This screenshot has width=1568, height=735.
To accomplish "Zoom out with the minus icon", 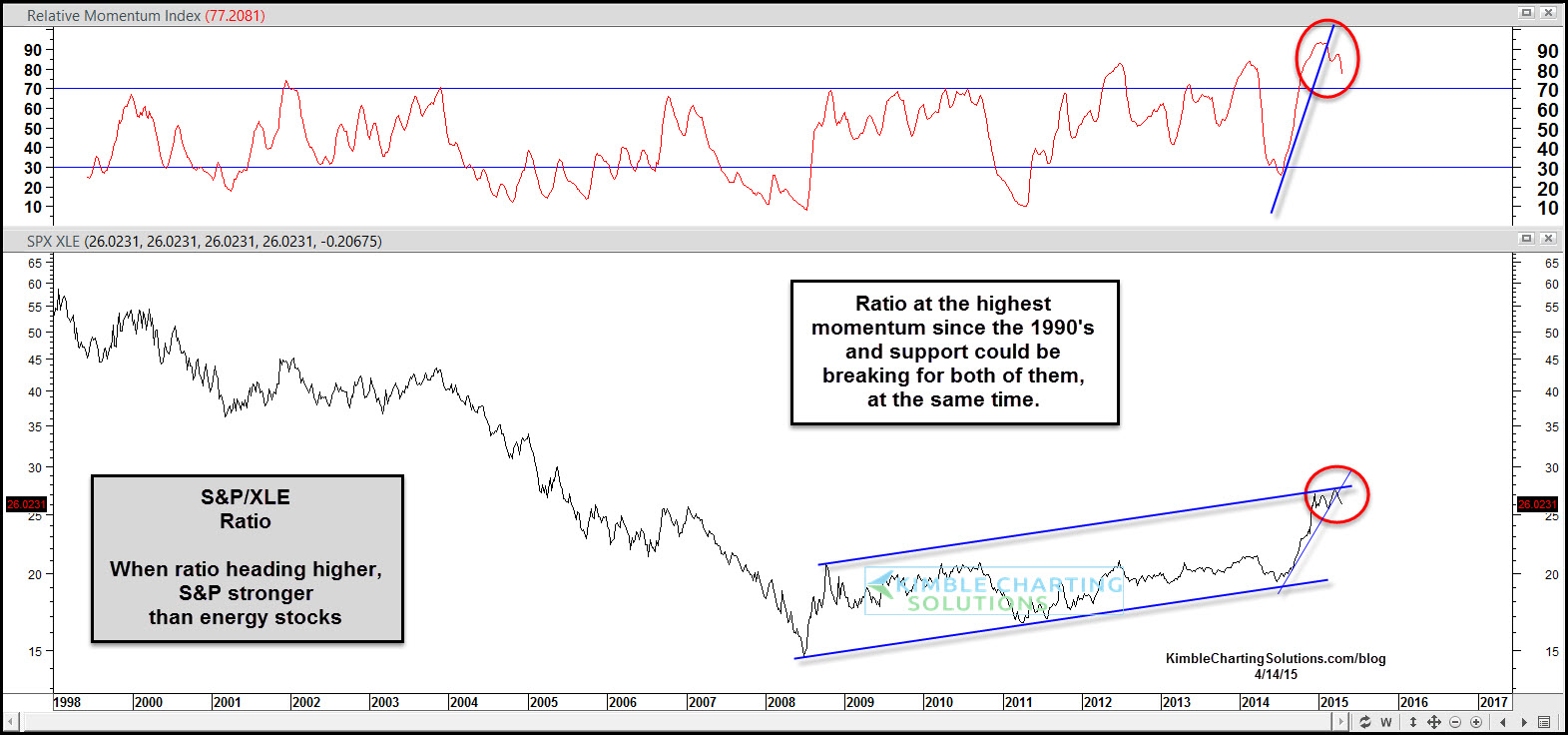I will pos(1455,722).
